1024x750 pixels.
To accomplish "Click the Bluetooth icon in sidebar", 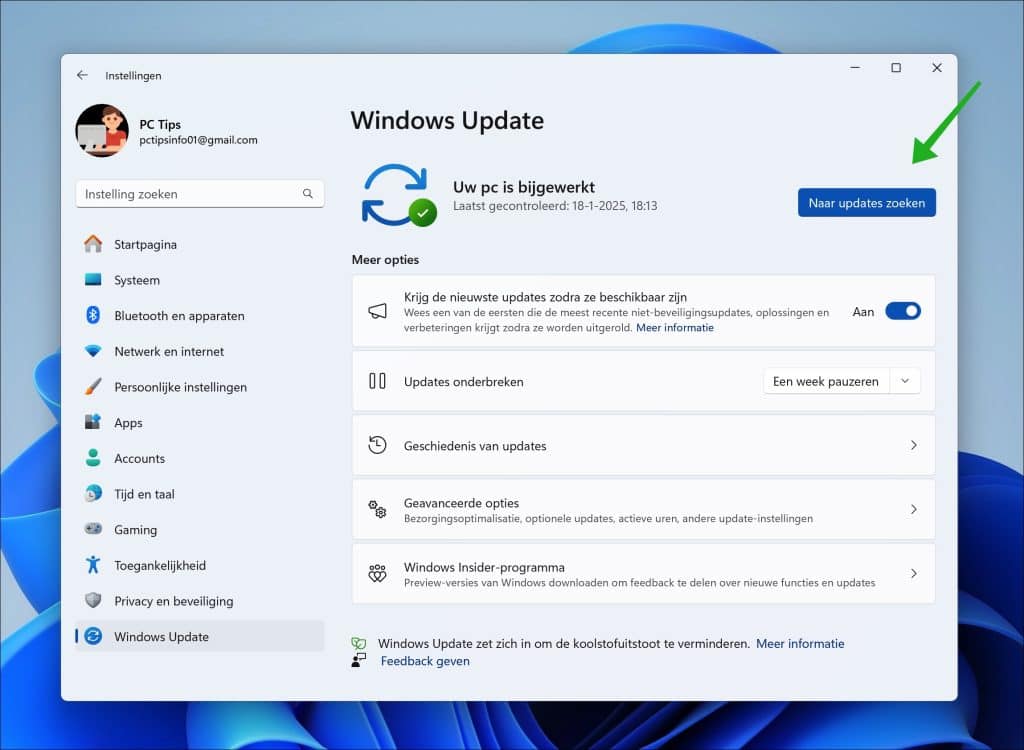I will click(93, 315).
